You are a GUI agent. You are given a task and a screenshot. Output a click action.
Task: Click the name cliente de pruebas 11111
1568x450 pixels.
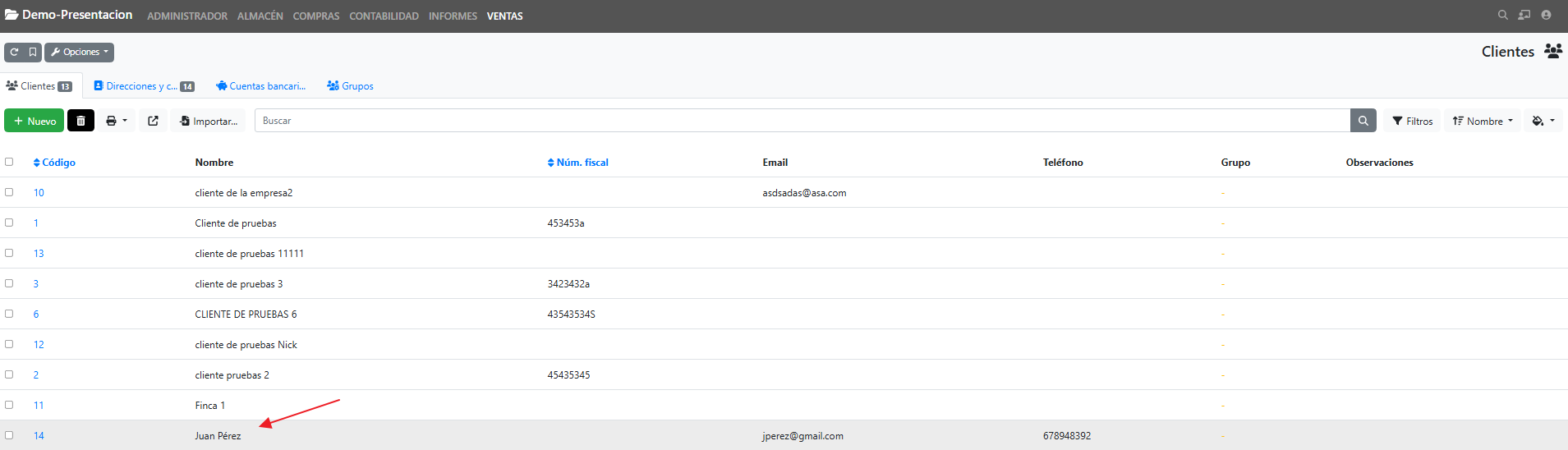click(250, 254)
